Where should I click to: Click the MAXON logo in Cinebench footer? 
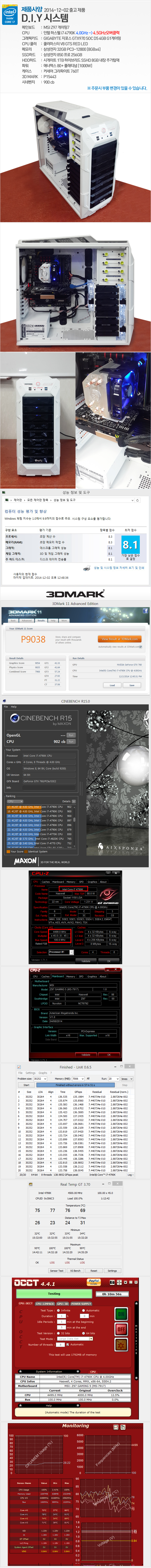25,861
